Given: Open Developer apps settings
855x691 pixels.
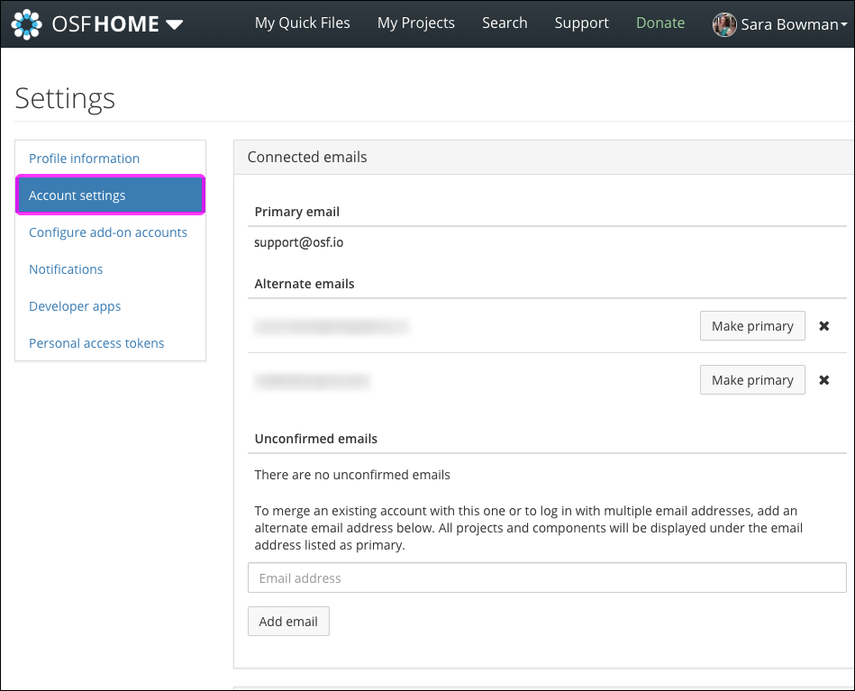Looking at the screenshot, I should pos(75,307).
